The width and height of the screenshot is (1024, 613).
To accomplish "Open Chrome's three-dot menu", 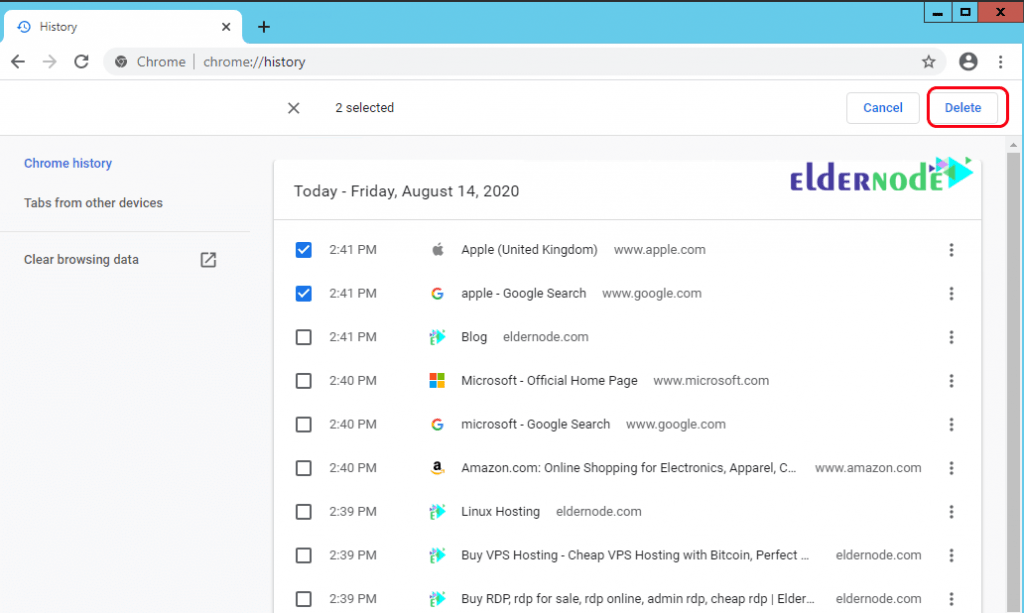I will 1001,61.
